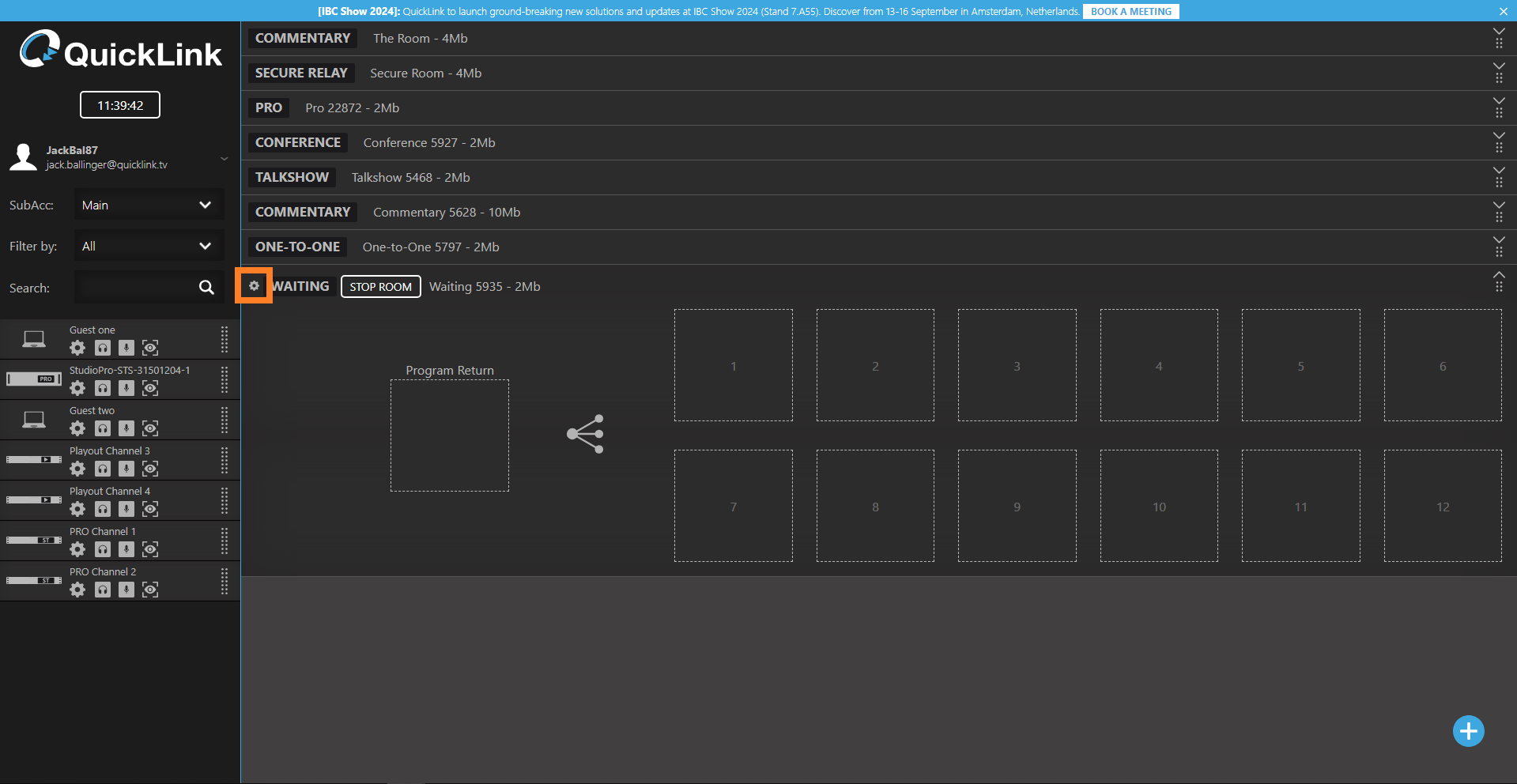The width and height of the screenshot is (1517, 784).
Task: Click the Program Return drop box
Action: [450, 435]
